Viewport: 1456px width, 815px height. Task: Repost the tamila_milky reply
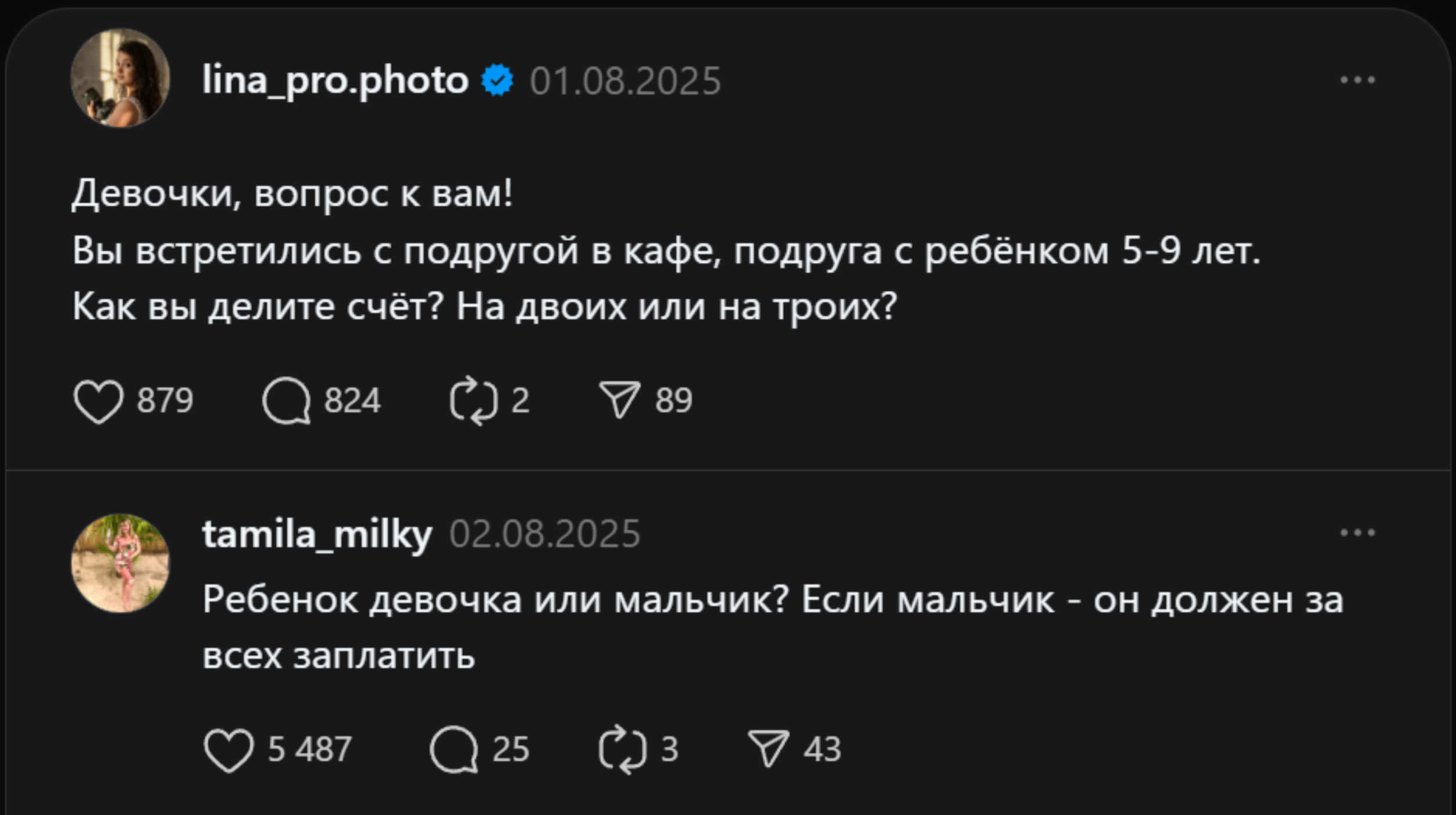click(622, 749)
